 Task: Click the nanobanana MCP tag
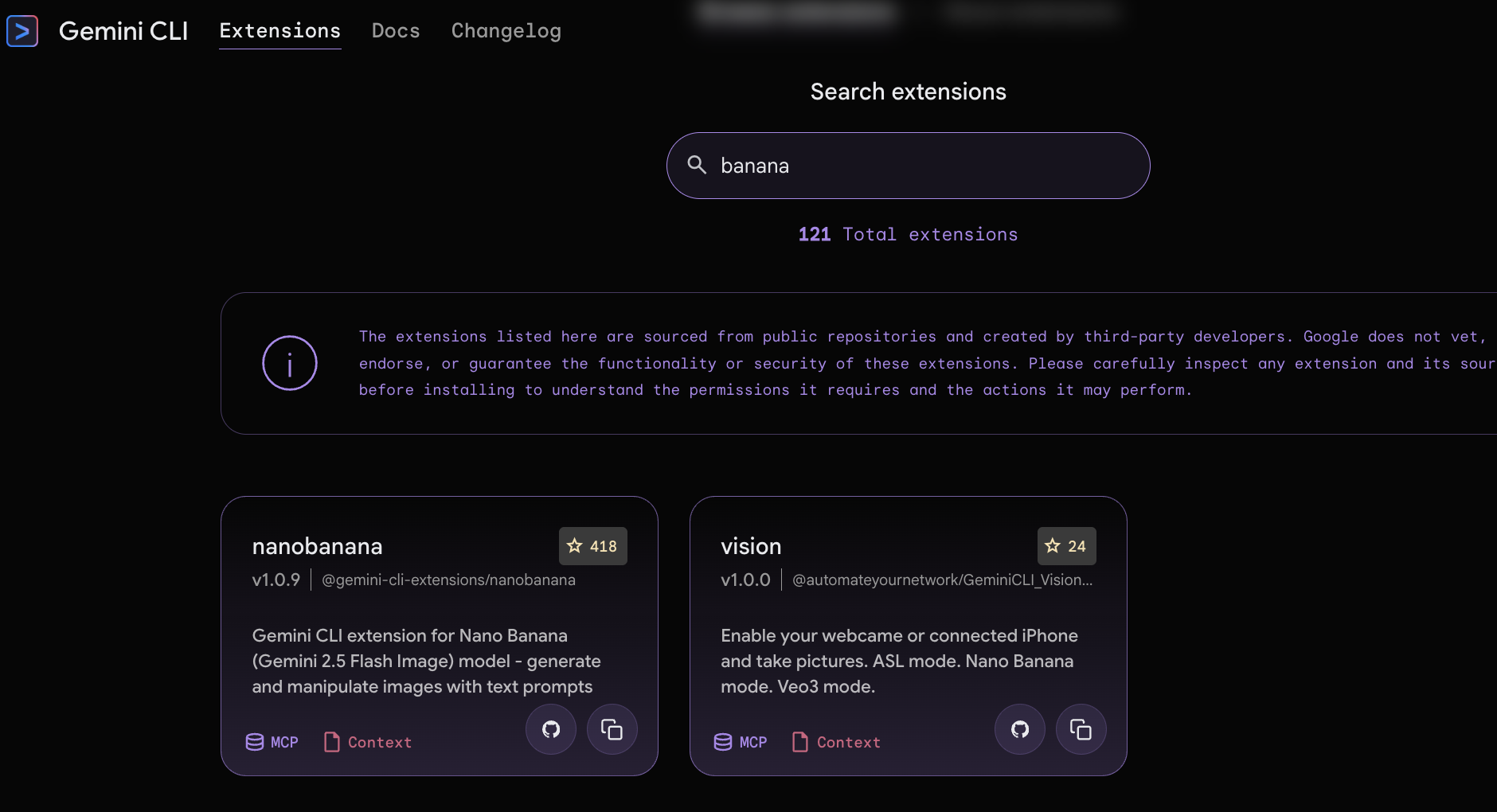click(272, 742)
